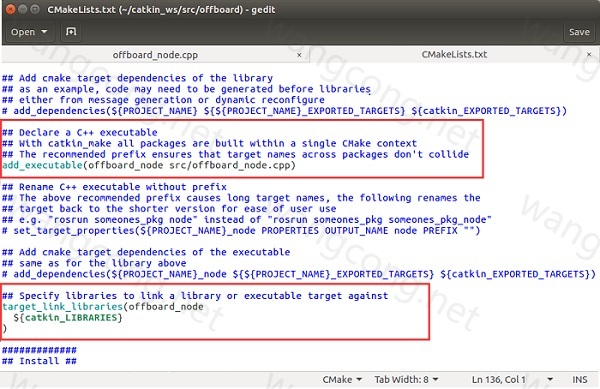Click the '## either from message generation' comment line
This screenshot has height=389, width=600.
pos(163,100)
